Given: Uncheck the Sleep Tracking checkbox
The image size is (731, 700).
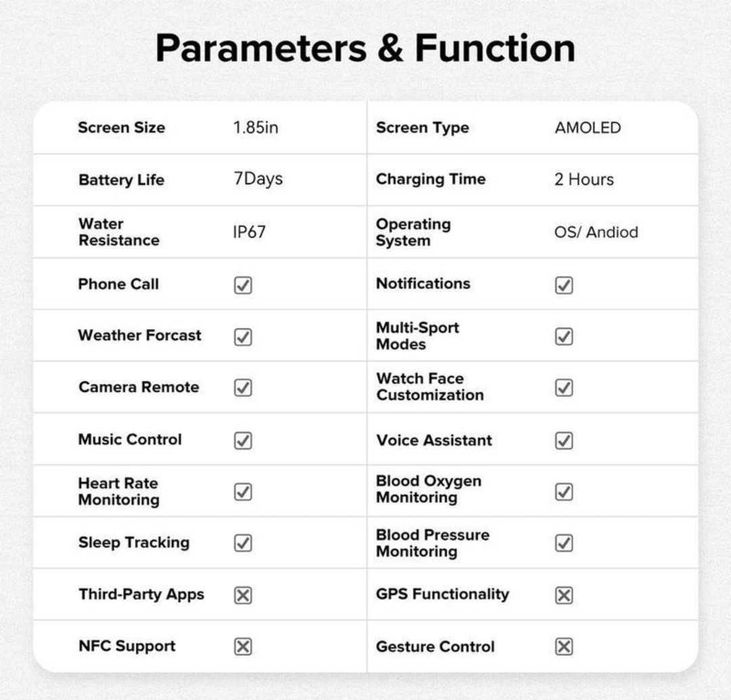Looking at the screenshot, I should (x=243, y=543).
